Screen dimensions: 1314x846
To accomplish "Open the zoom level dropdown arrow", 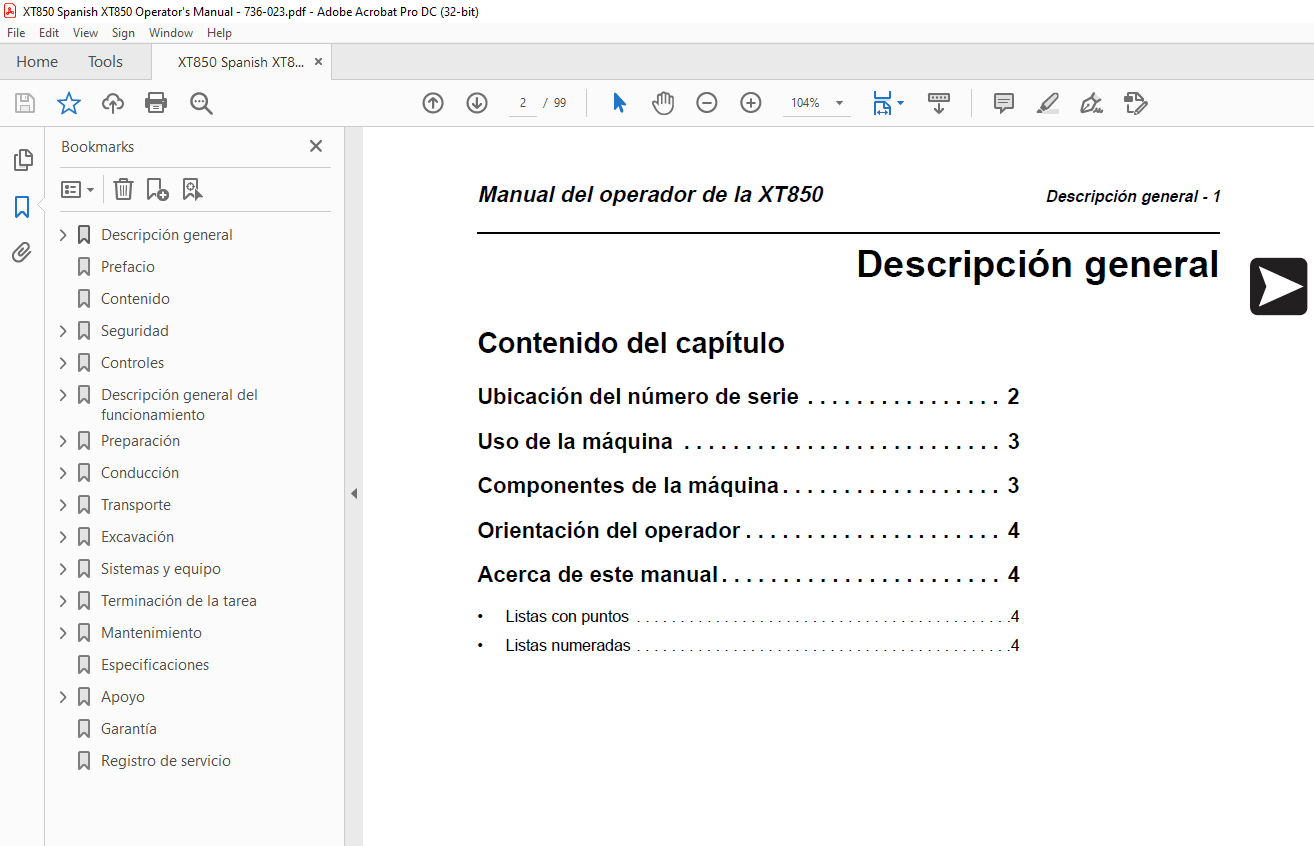I will [x=839, y=103].
